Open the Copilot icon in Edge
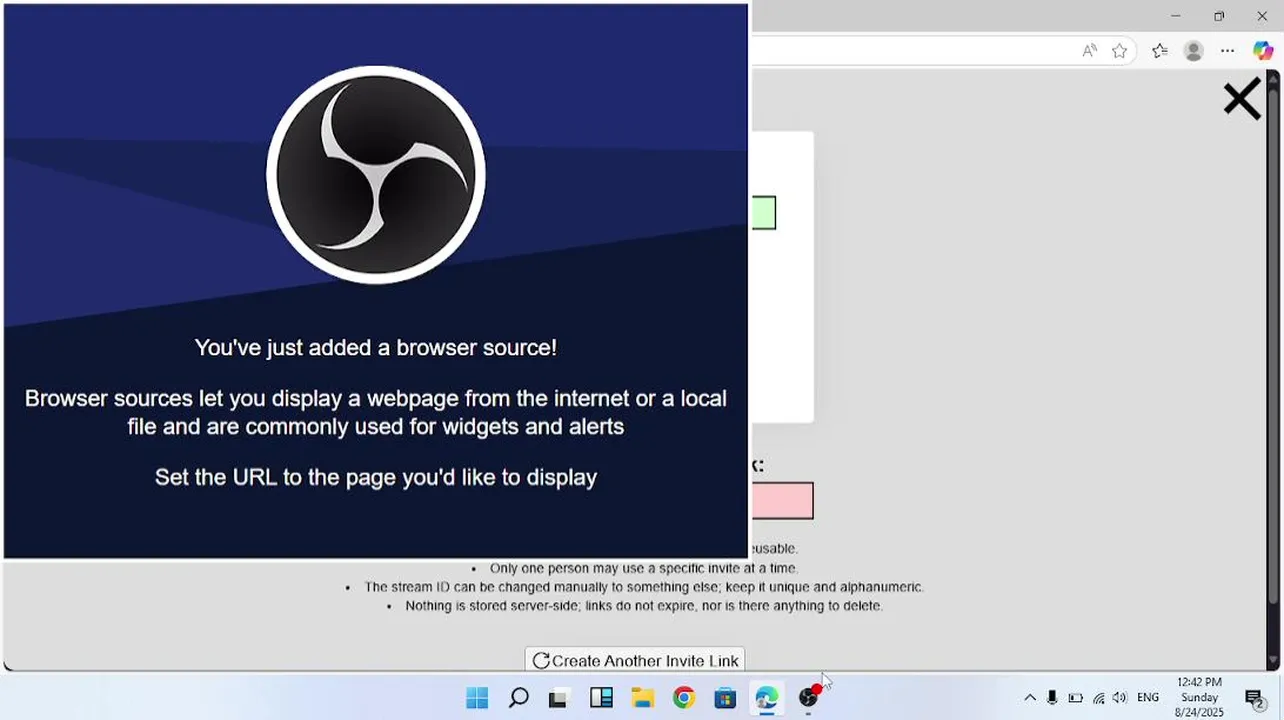 [1263, 51]
